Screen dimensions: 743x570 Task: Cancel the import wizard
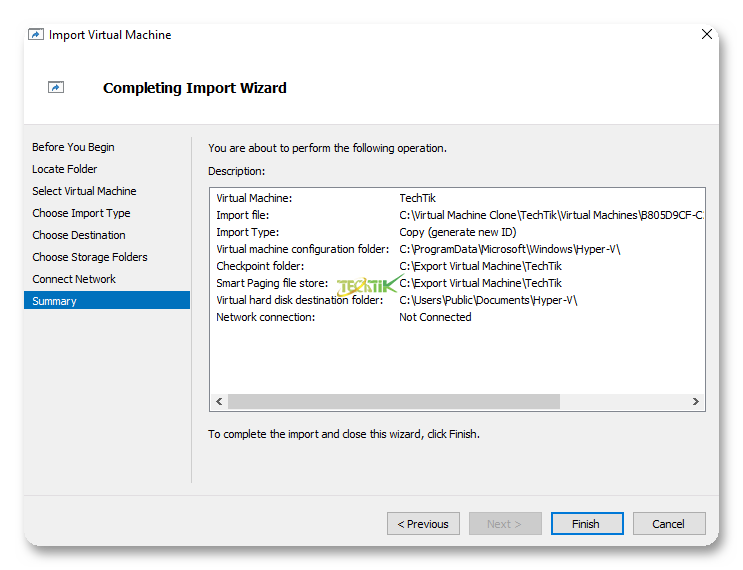pyautogui.click(x=668, y=524)
